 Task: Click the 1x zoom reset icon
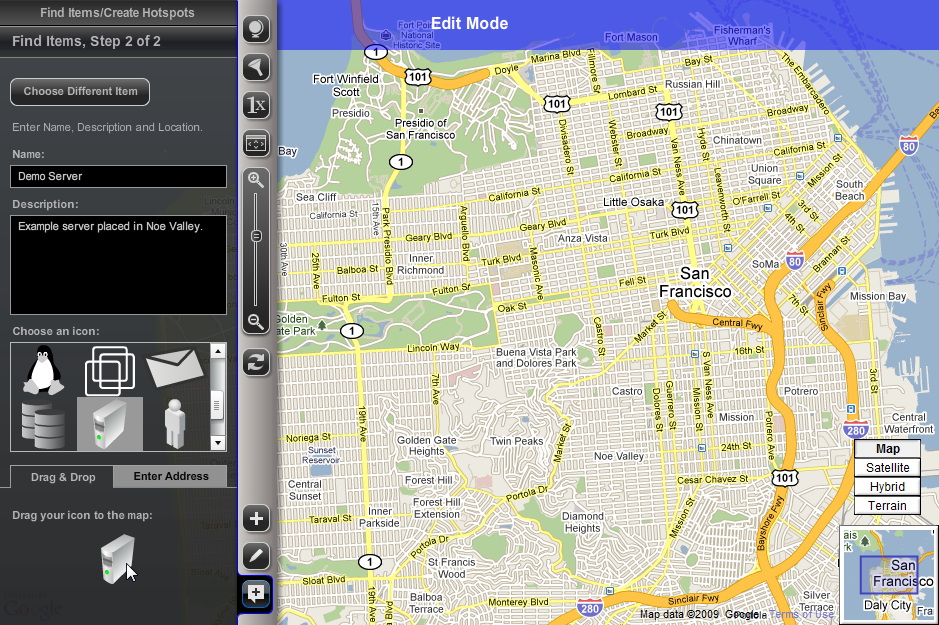[257, 105]
